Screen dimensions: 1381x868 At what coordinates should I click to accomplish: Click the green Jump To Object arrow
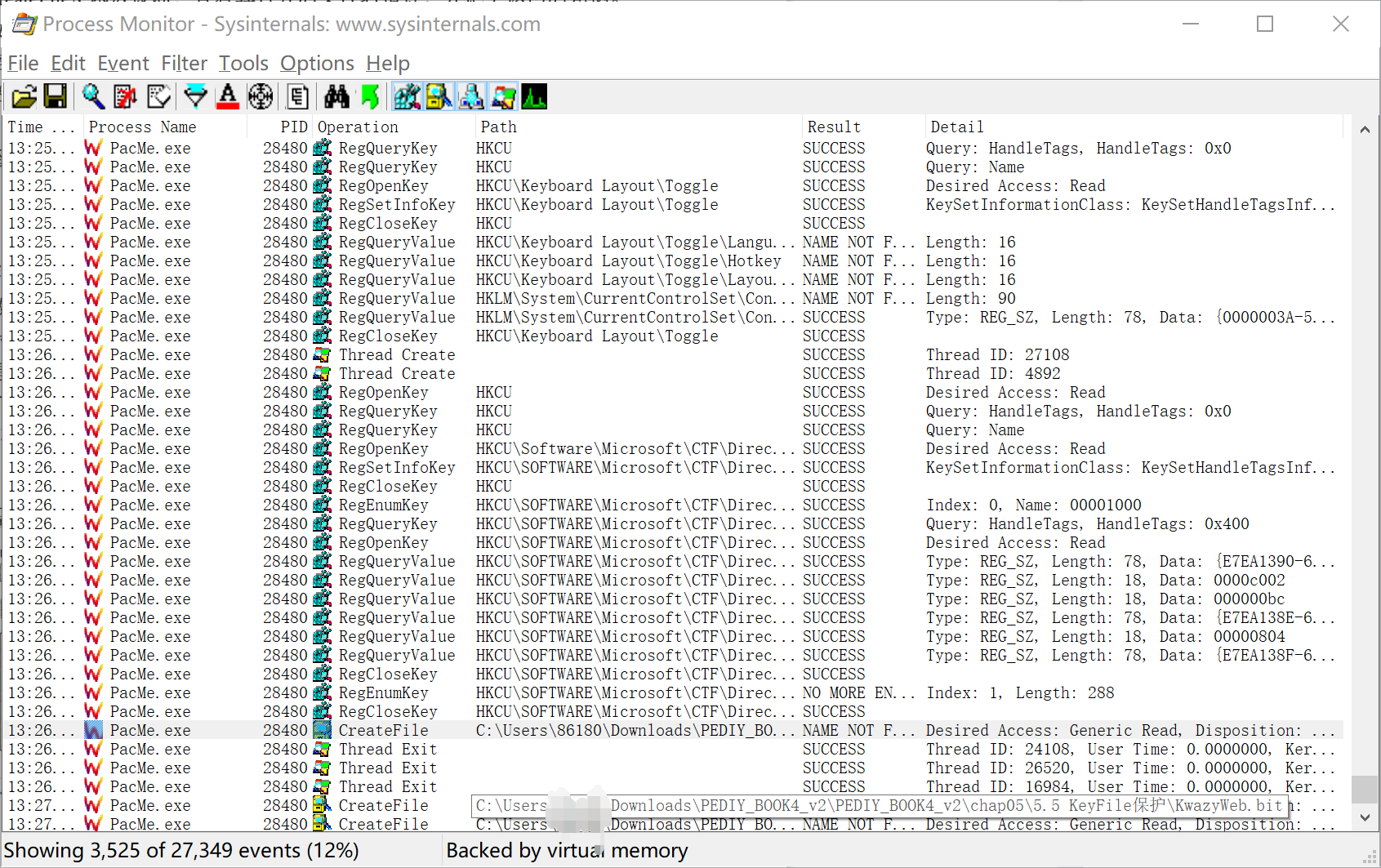click(370, 97)
